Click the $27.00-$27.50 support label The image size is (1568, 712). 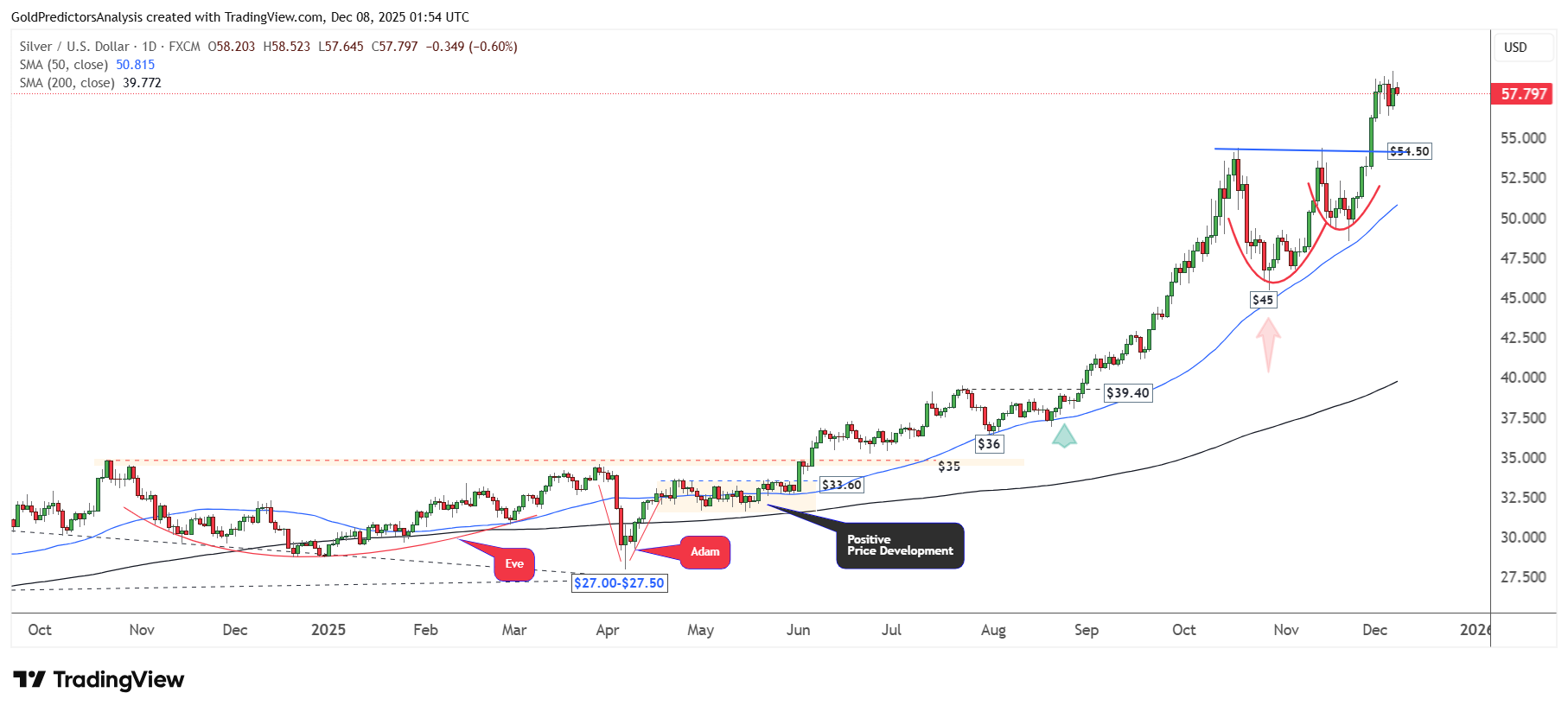pos(619,583)
